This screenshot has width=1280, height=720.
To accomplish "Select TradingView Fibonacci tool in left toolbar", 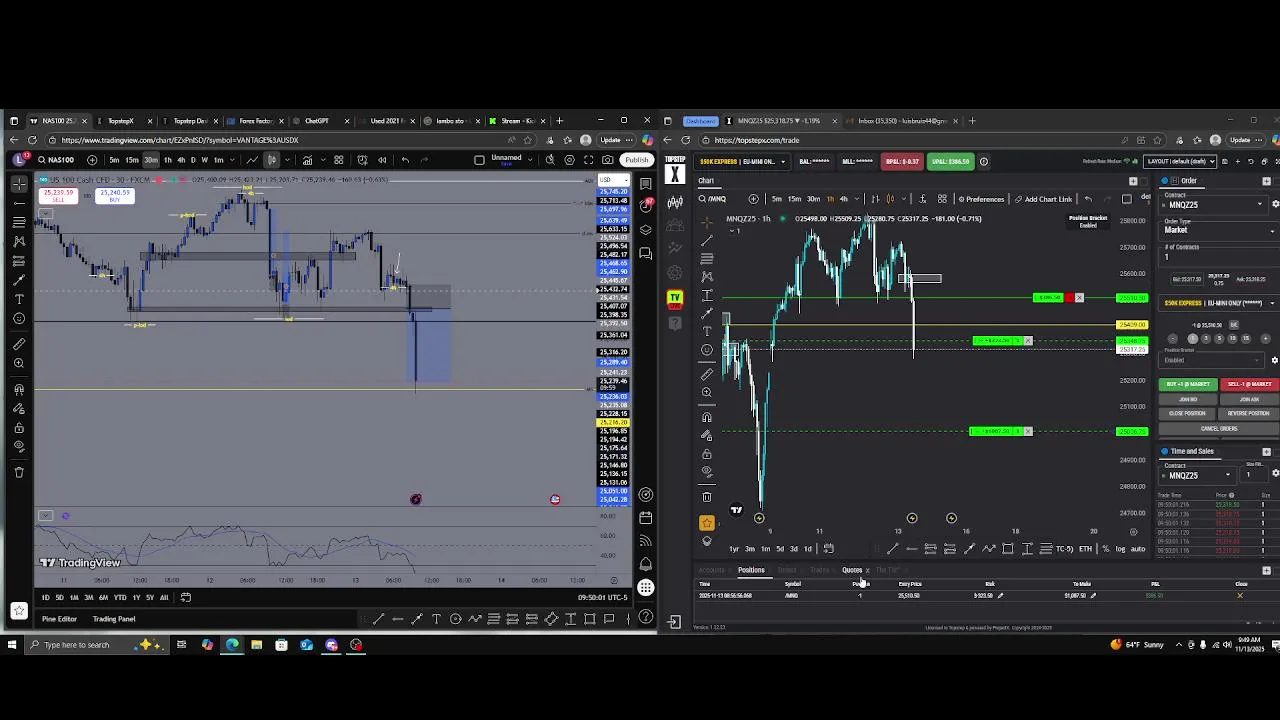I will (x=19, y=223).
